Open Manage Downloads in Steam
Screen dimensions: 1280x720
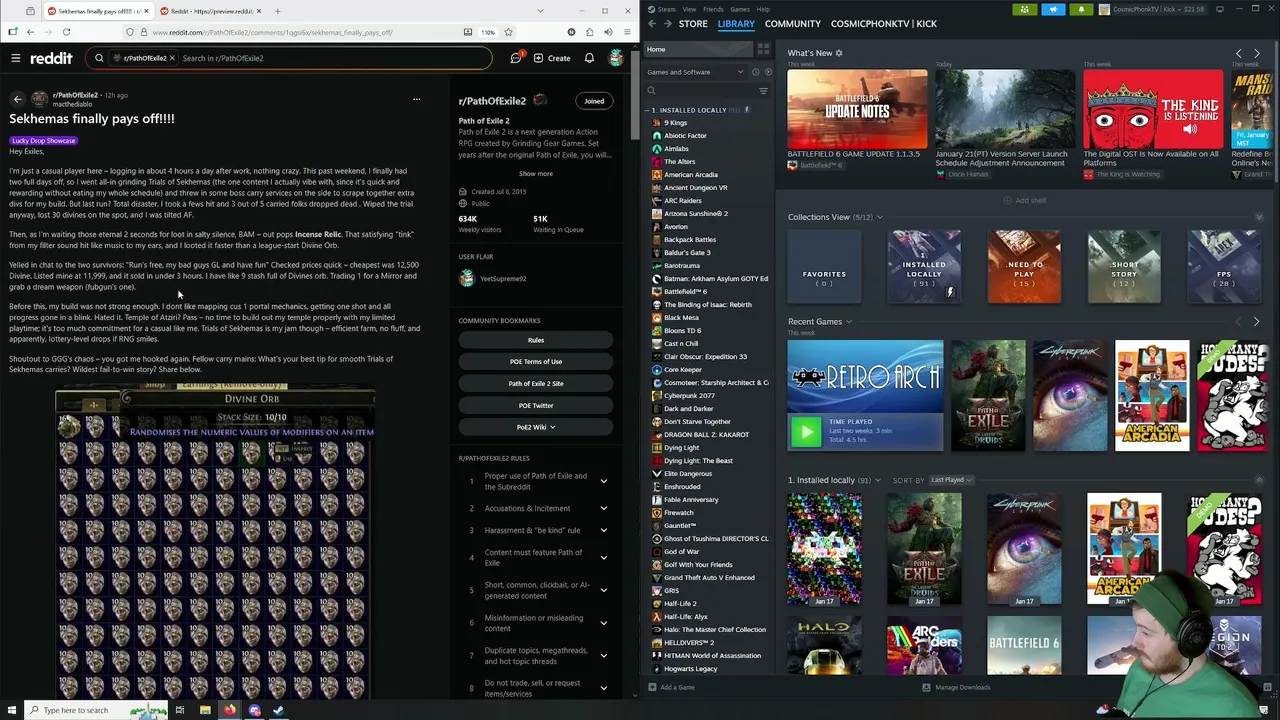[956, 688]
